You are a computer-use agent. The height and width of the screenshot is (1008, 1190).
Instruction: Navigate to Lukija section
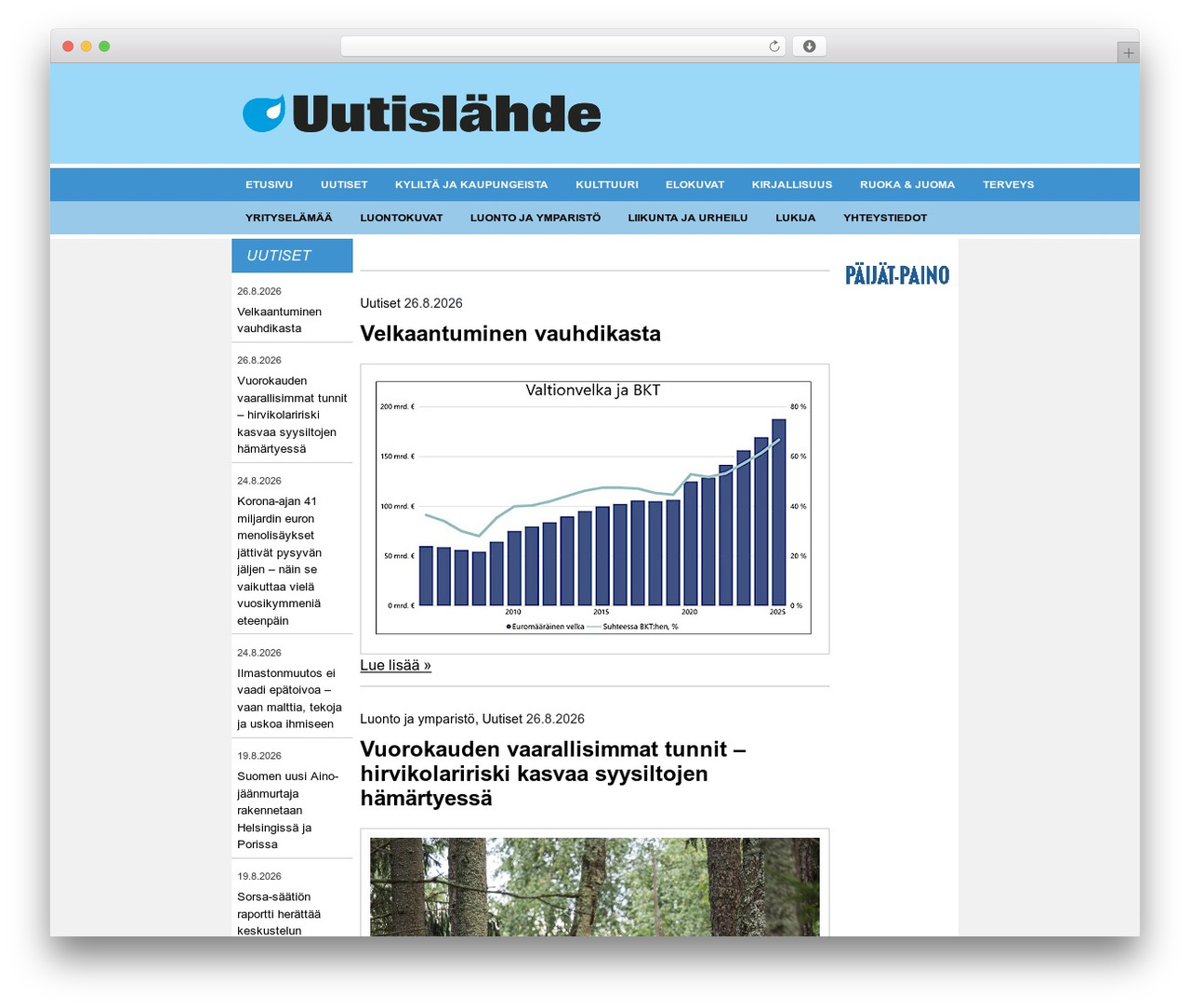pyautogui.click(x=796, y=218)
